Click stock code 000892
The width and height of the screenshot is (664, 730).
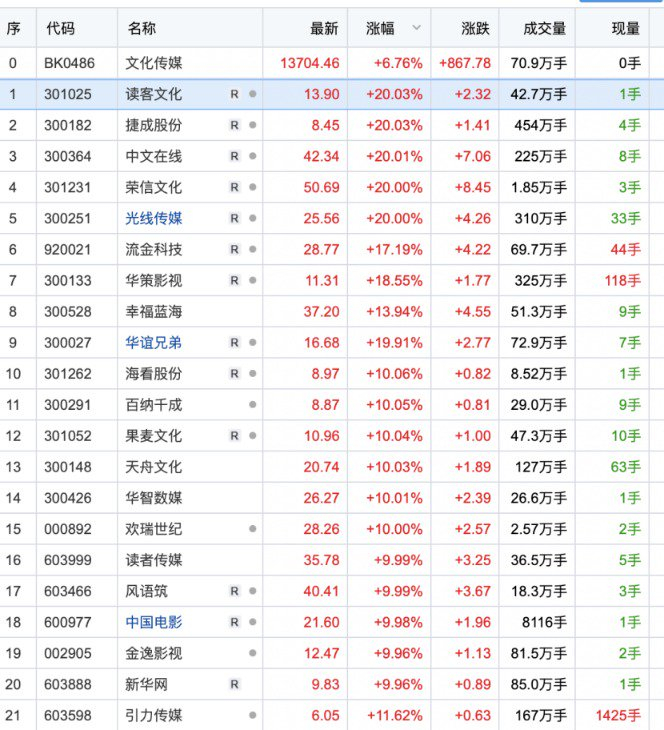click(68, 529)
